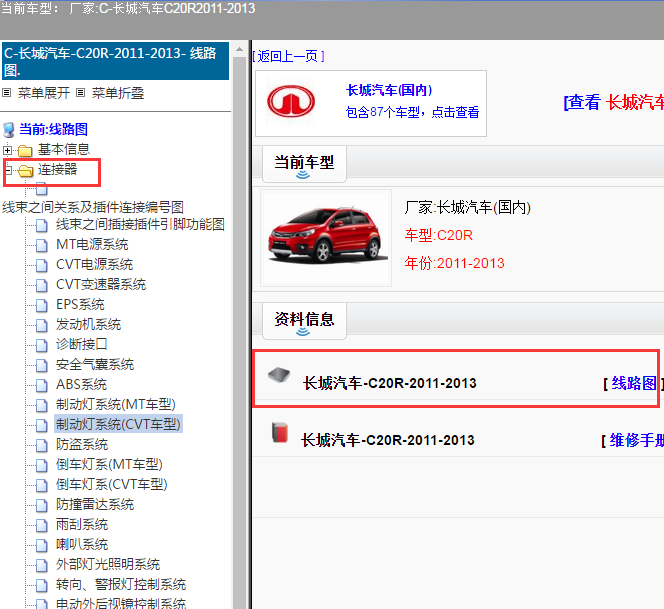Click the document icon beside 发动机系统
The image size is (664, 609).
(x=42, y=325)
